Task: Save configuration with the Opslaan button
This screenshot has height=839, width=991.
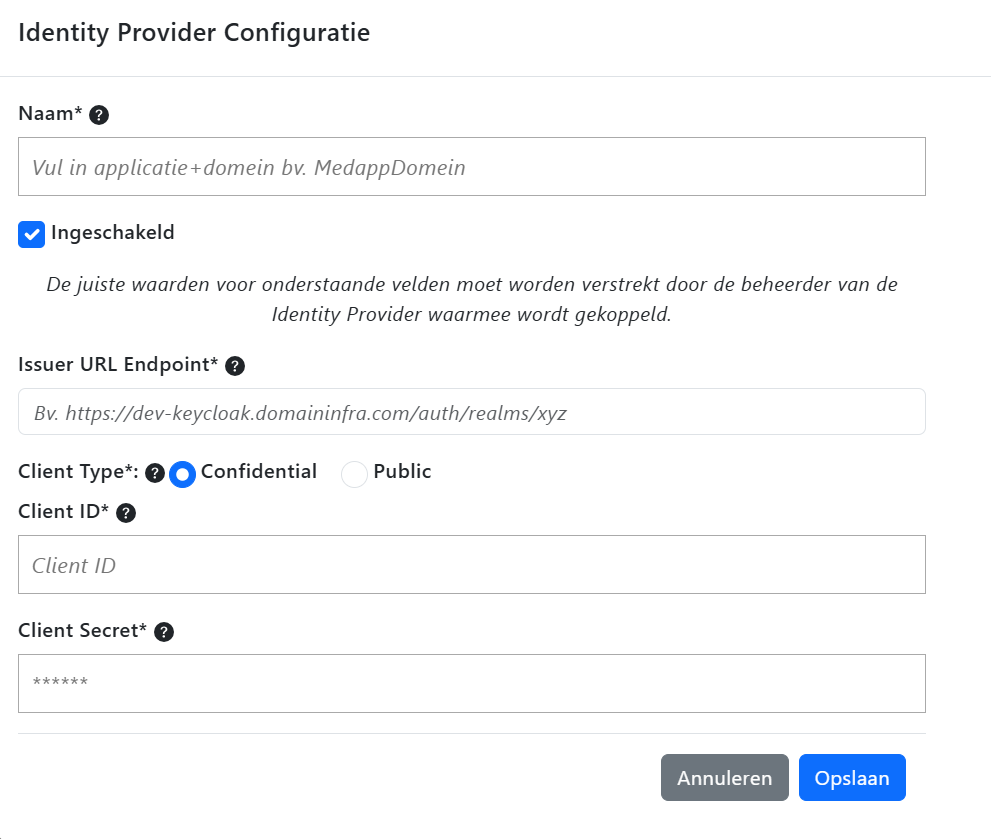Action: click(852, 778)
